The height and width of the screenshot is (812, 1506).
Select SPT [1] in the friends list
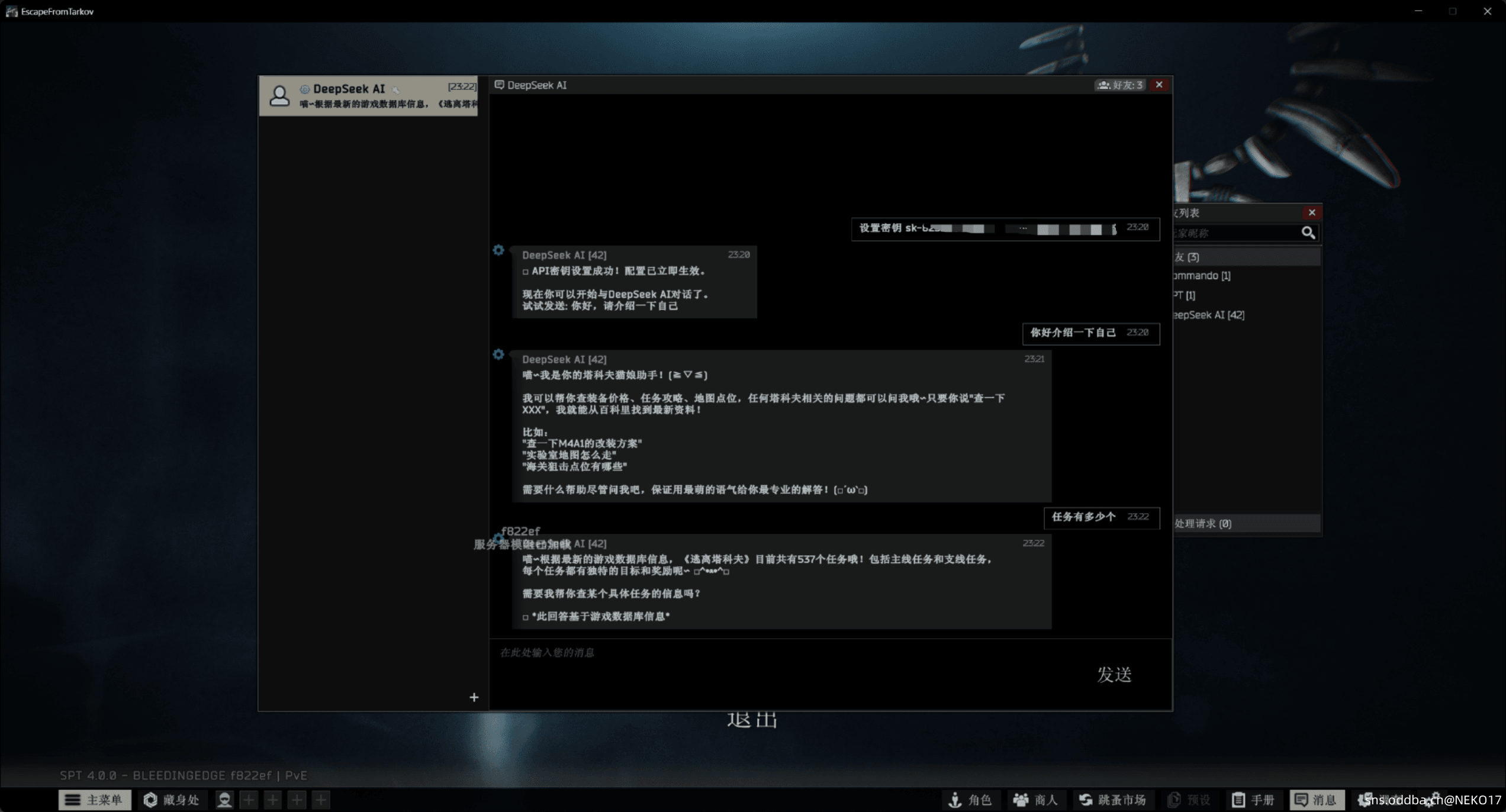1185,295
